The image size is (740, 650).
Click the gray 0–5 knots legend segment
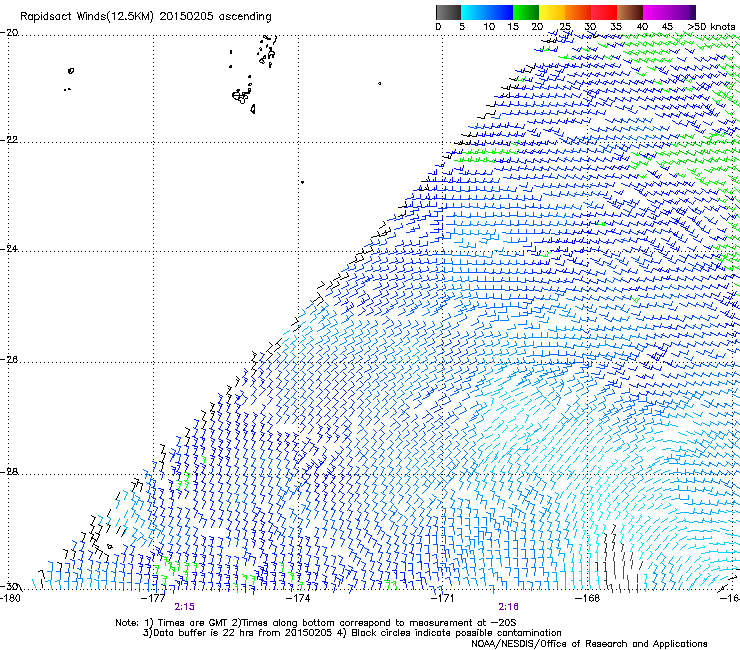(448, 12)
